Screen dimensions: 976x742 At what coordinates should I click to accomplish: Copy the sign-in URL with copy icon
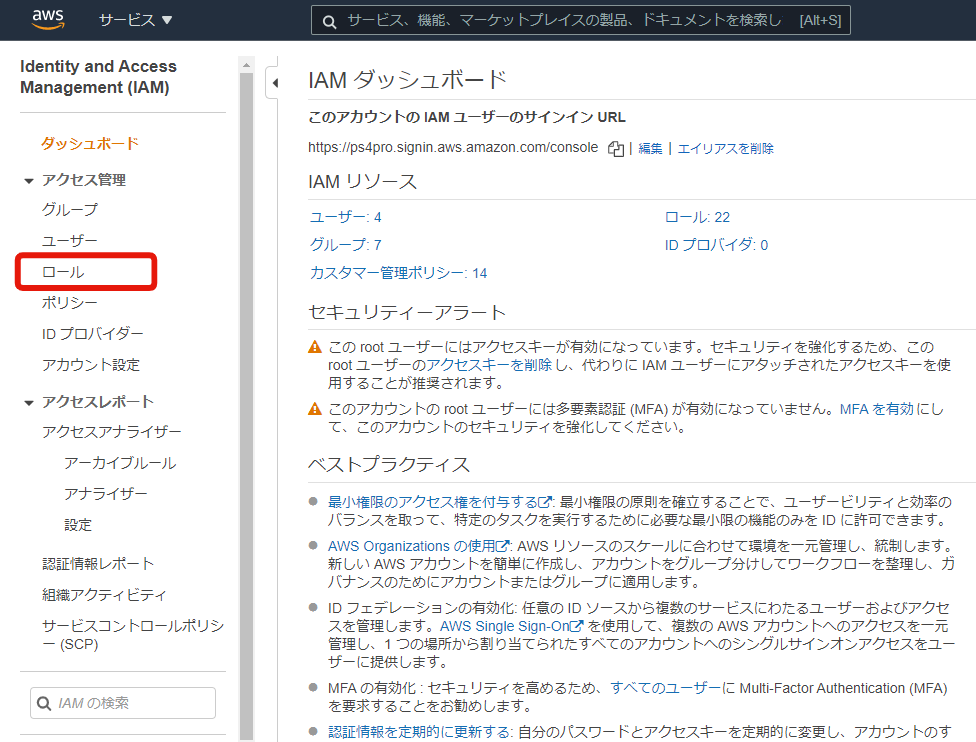tap(616, 149)
